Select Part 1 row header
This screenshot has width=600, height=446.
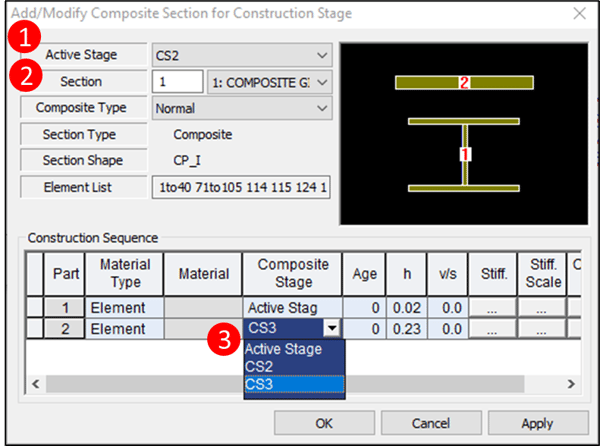[64, 308]
